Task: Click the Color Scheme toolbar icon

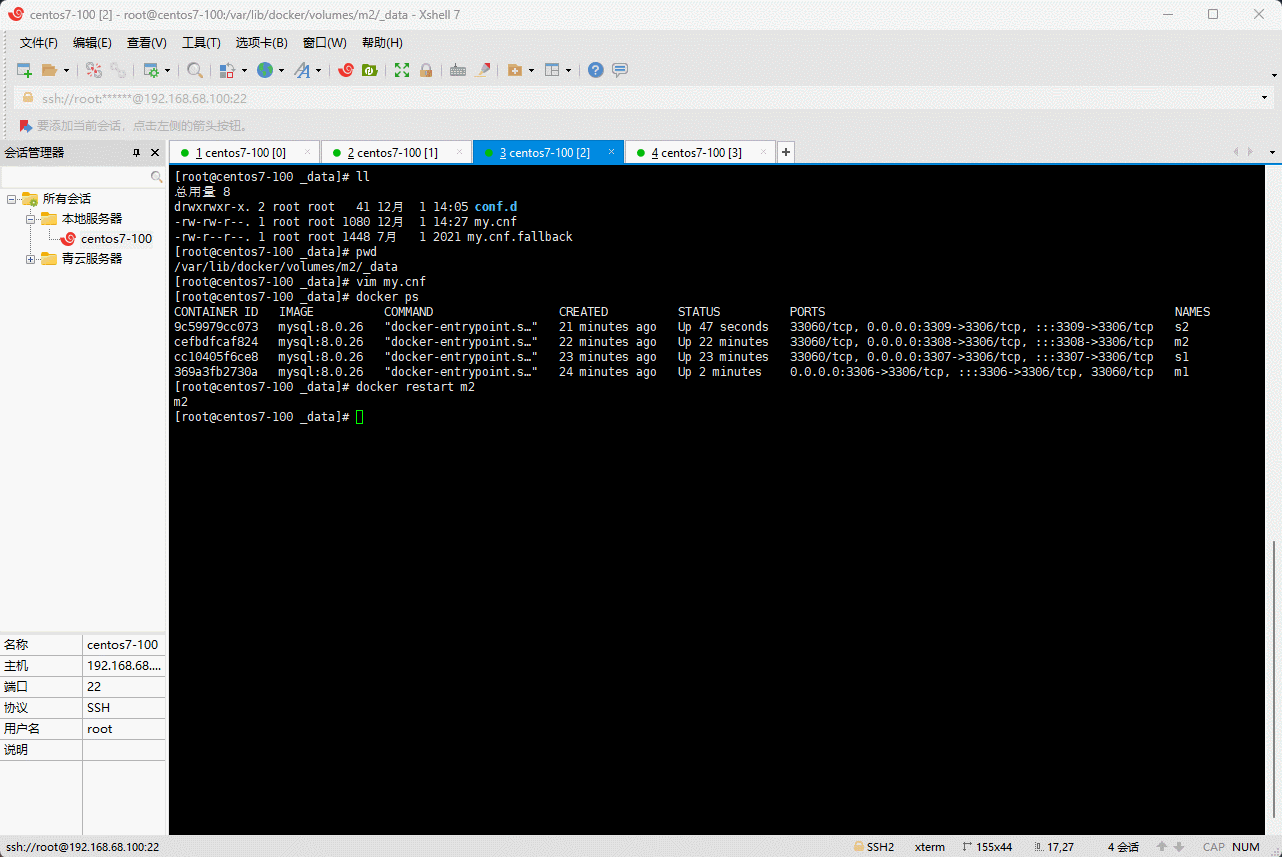Action: (227, 70)
